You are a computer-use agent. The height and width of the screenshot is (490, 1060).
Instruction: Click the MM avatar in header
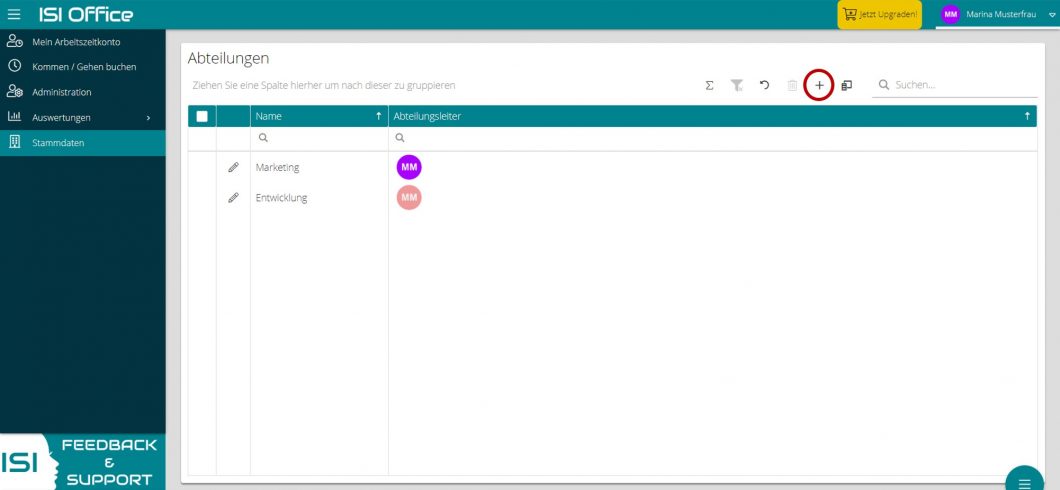point(950,14)
